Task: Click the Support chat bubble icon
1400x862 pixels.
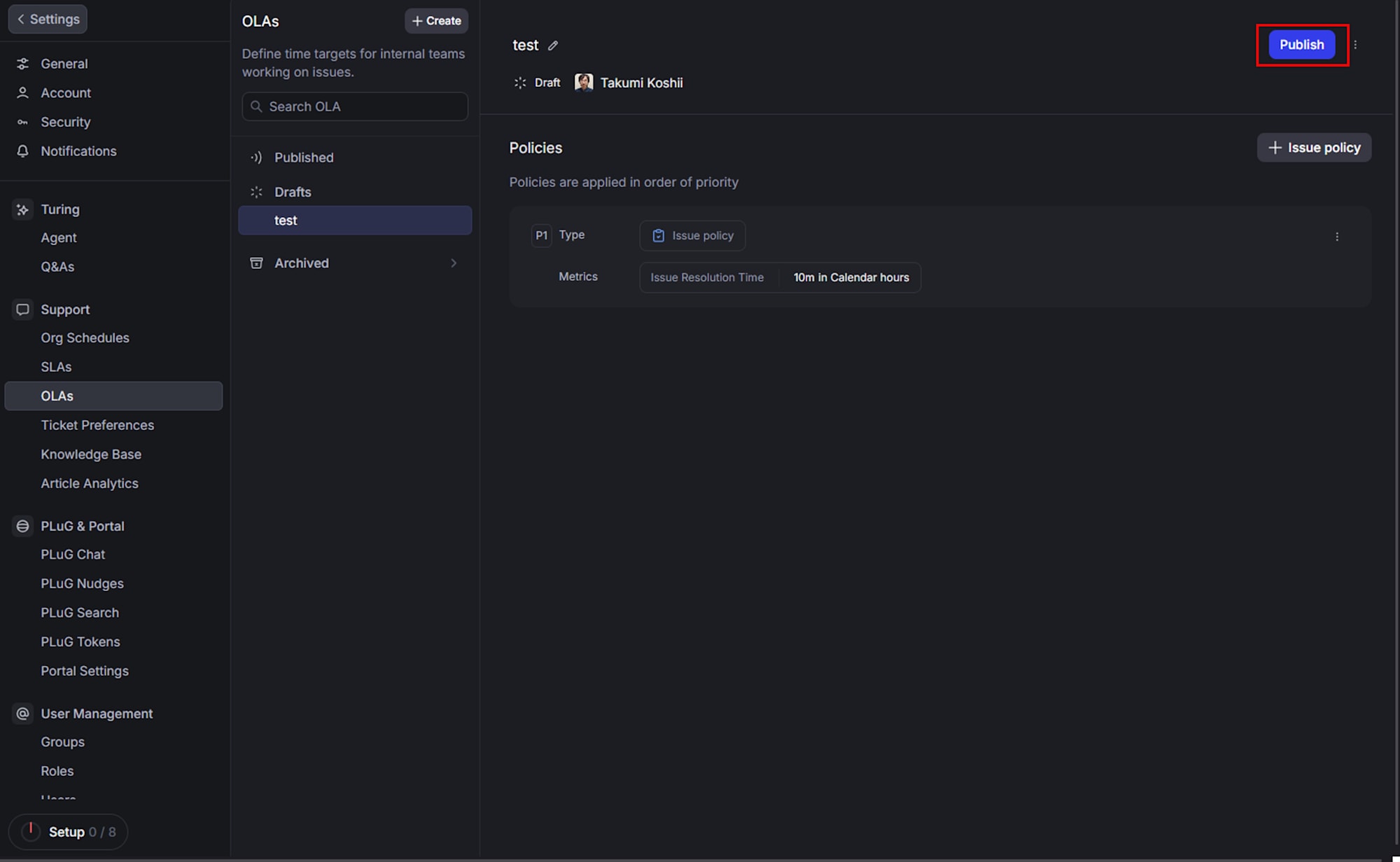Action: pyautogui.click(x=22, y=310)
